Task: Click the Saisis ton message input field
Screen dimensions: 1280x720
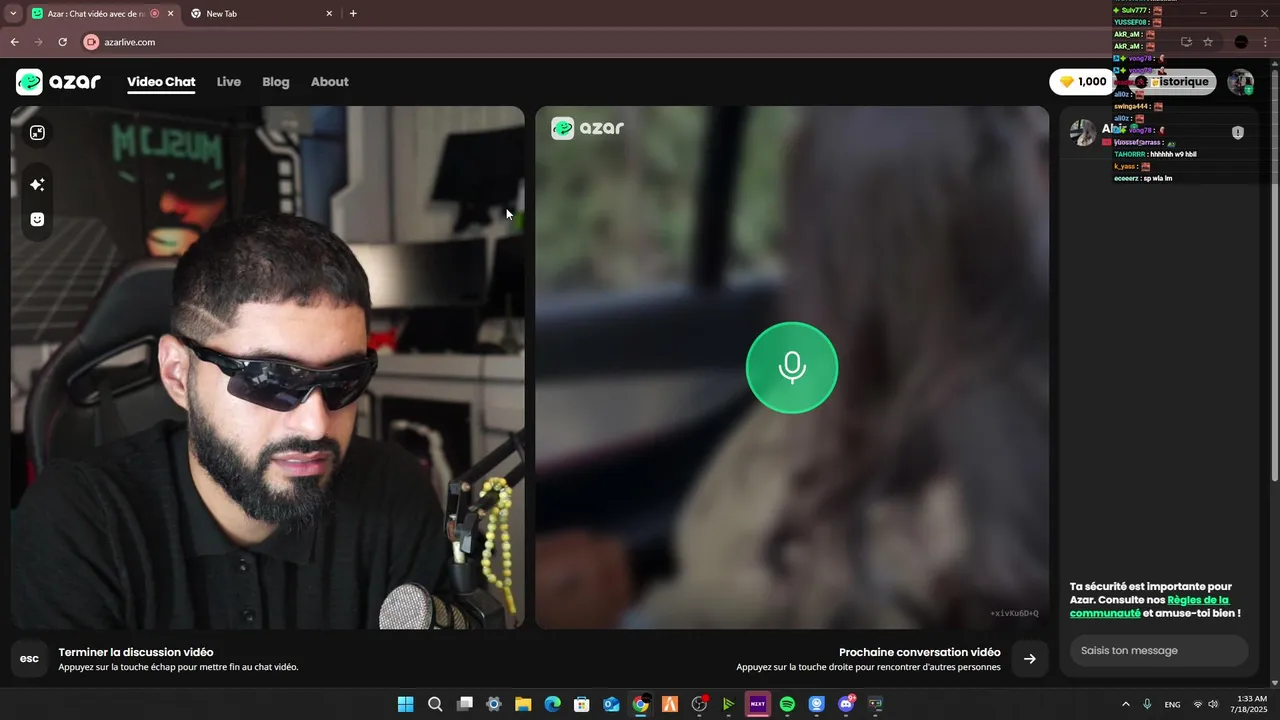Action: [1159, 651]
